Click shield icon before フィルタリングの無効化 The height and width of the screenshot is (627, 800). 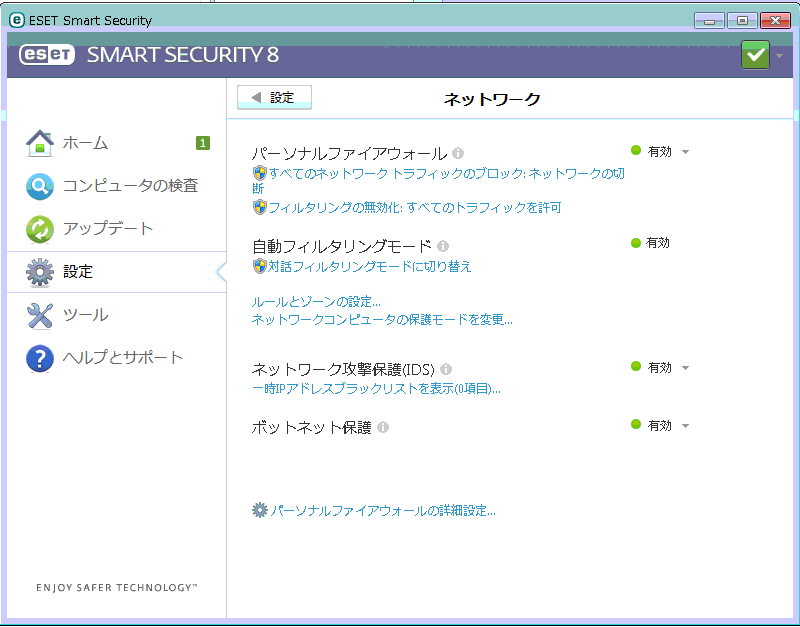point(260,207)
